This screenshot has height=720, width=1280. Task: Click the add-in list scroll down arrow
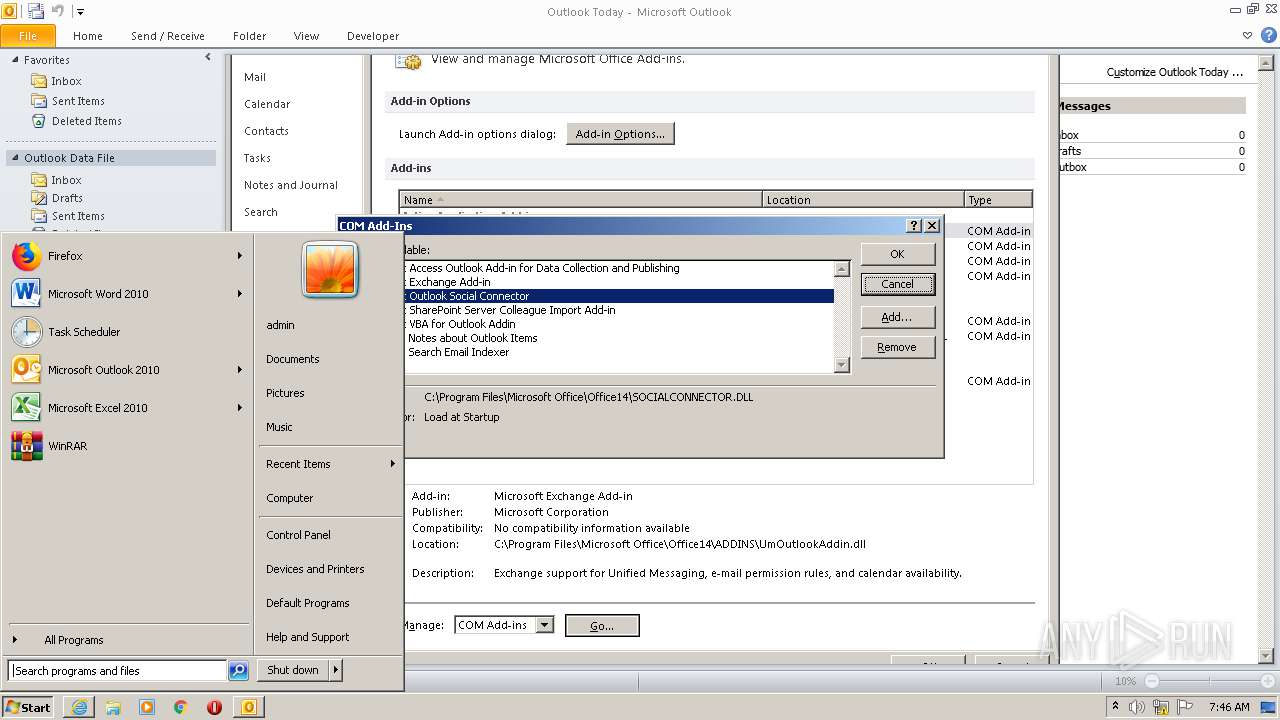coord(842,365)
